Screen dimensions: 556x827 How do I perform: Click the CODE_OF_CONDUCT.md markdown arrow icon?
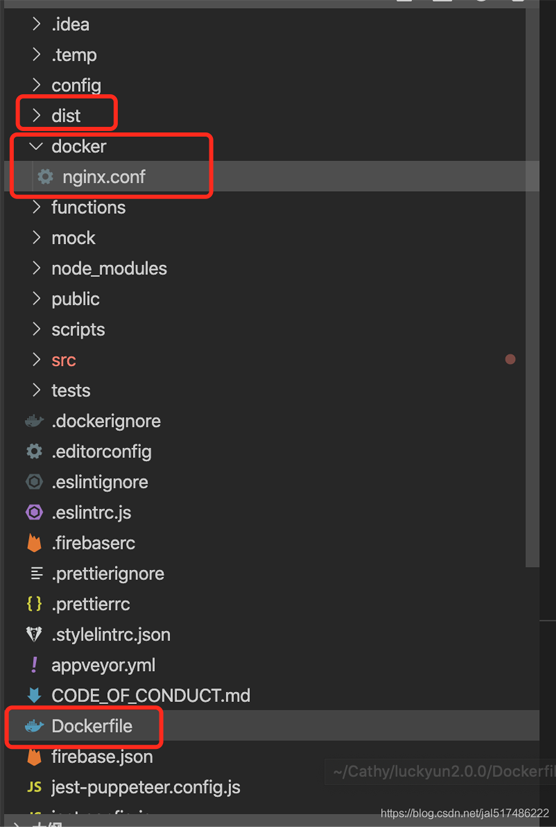[x=34, y=695]
